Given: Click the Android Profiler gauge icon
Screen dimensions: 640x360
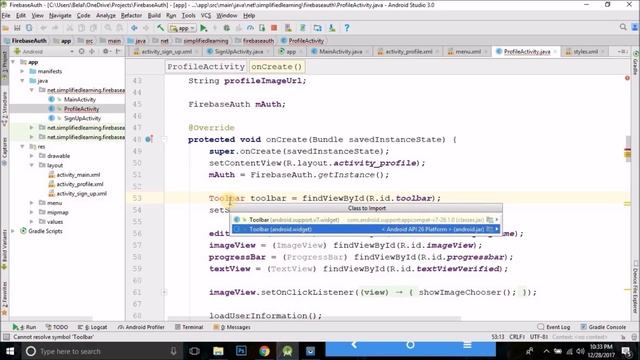Looking at the screenshot, I should pos(250,28).
